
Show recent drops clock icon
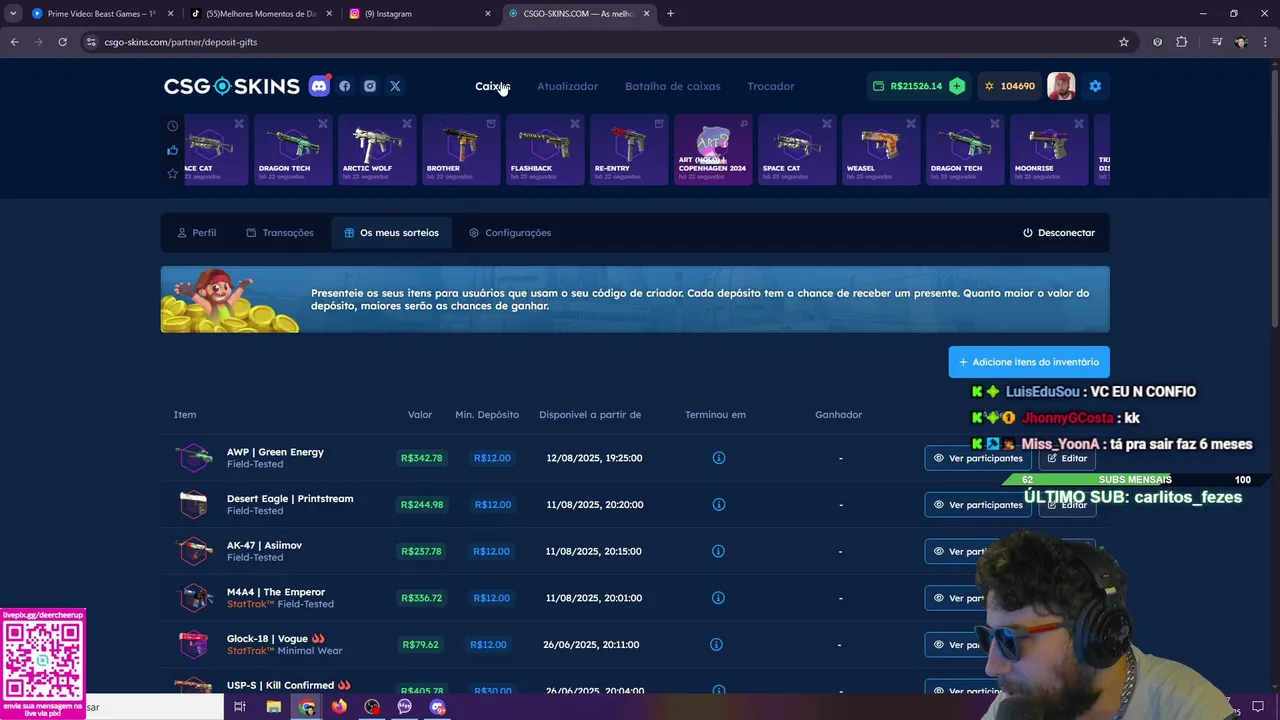[172, 126]
